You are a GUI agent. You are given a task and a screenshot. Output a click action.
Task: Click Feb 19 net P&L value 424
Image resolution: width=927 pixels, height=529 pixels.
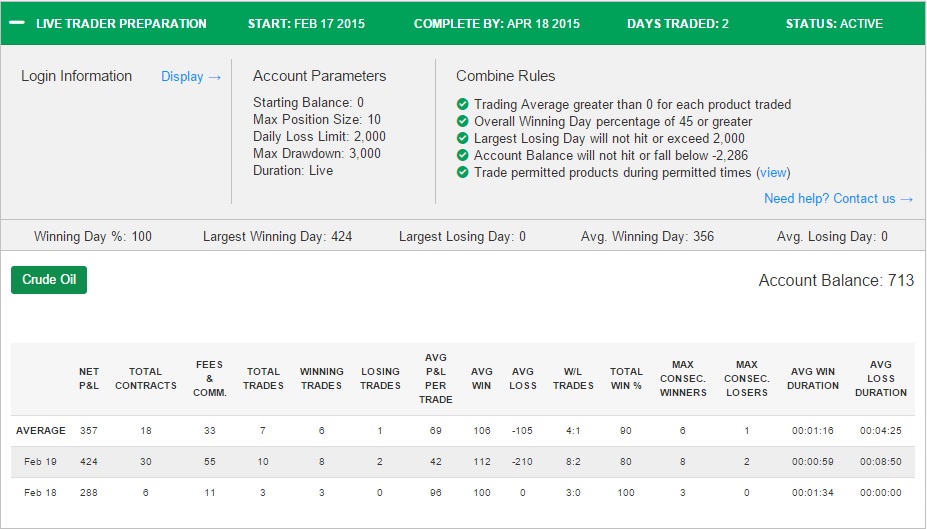coord(89,462)
